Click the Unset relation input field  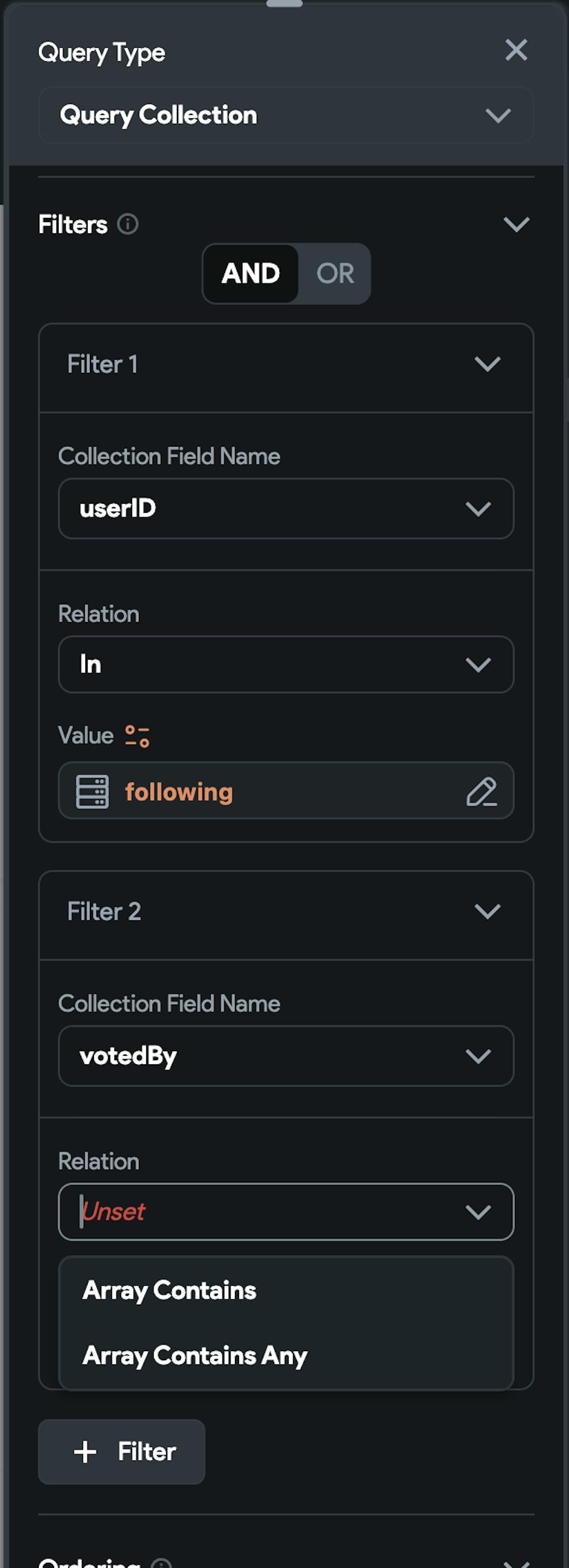tap(286, 1211)
